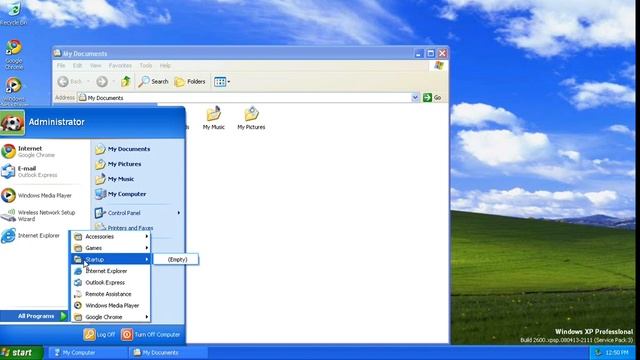Open the Favorites menu
Image resolution: width=640 pixels, height=360 pixels.
[120, 66]
